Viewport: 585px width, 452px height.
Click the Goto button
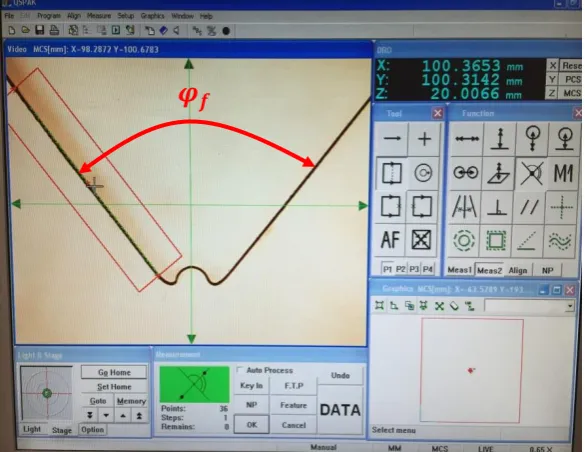tap(98, 401)
